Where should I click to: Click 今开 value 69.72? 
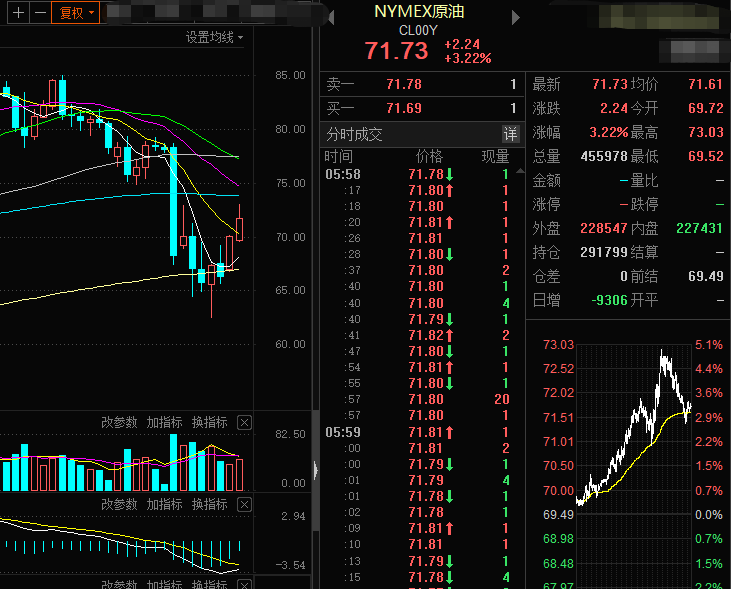(x=706, y=108)
